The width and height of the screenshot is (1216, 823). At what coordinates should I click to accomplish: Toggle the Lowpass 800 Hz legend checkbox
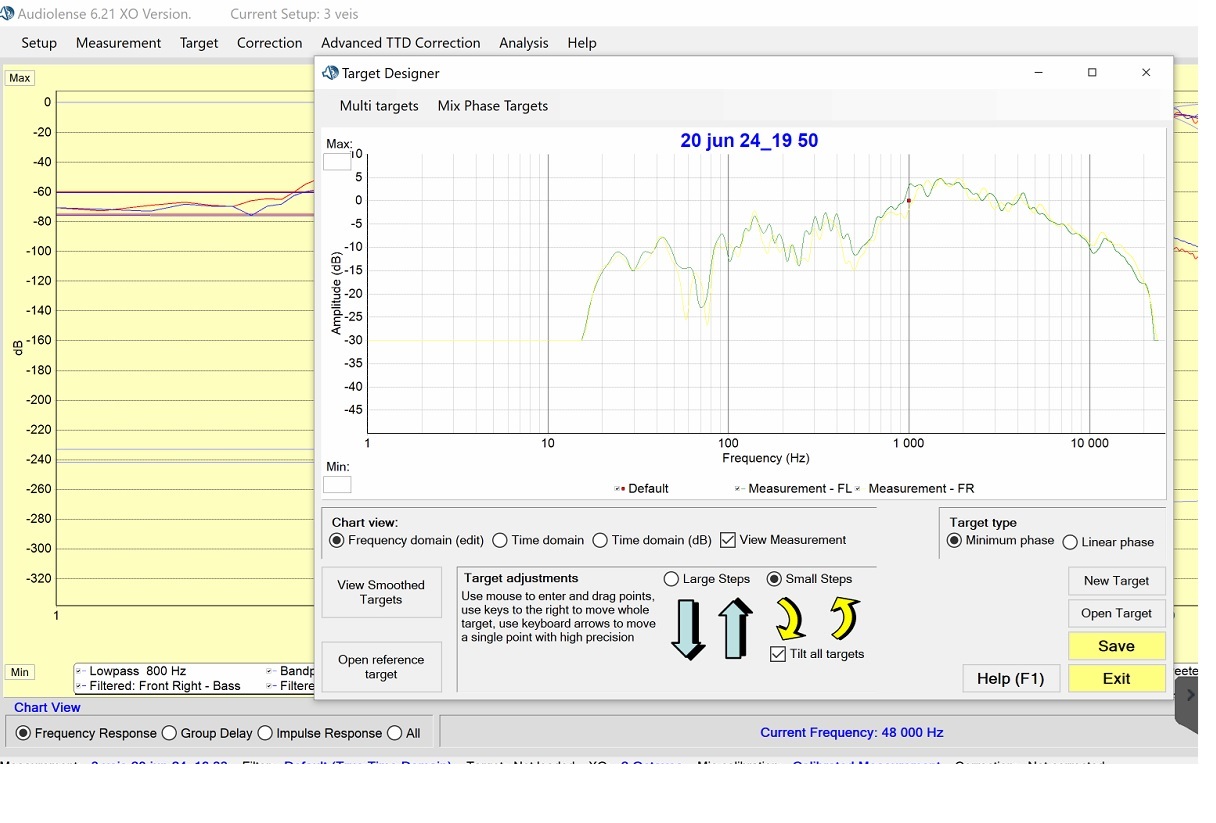81,671
